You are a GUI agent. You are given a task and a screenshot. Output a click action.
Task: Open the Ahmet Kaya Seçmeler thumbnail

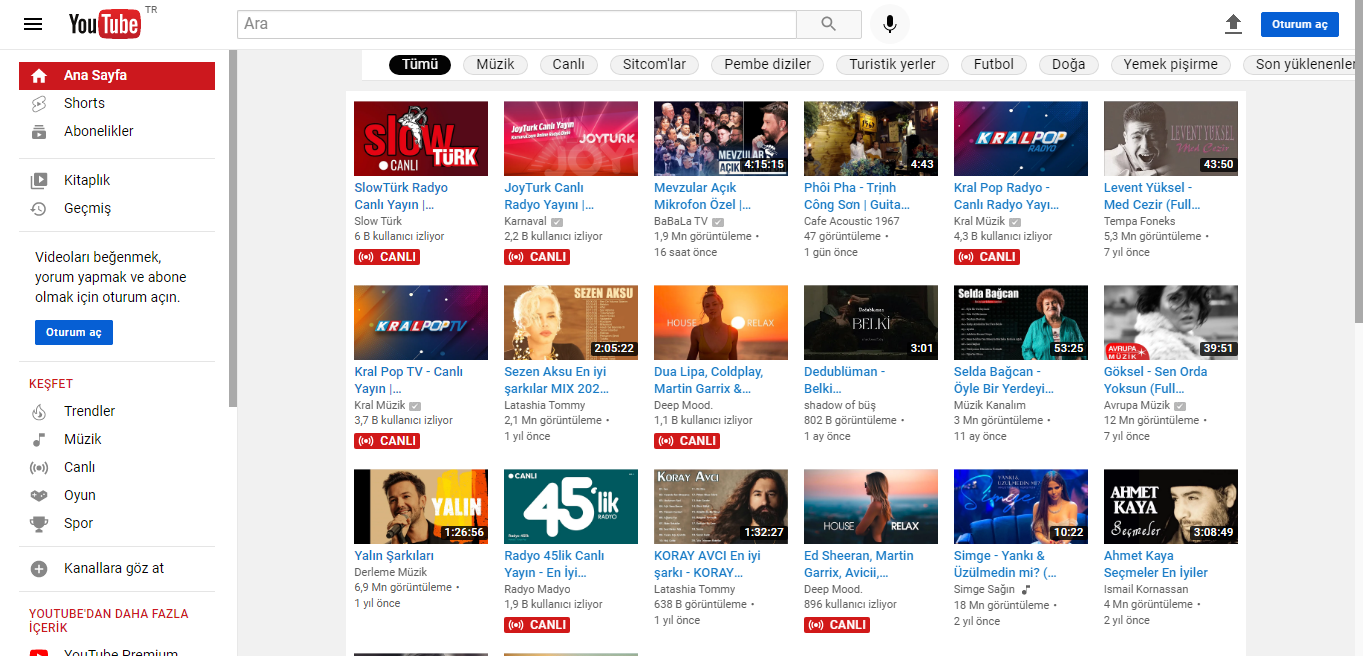click(1171, 507)
